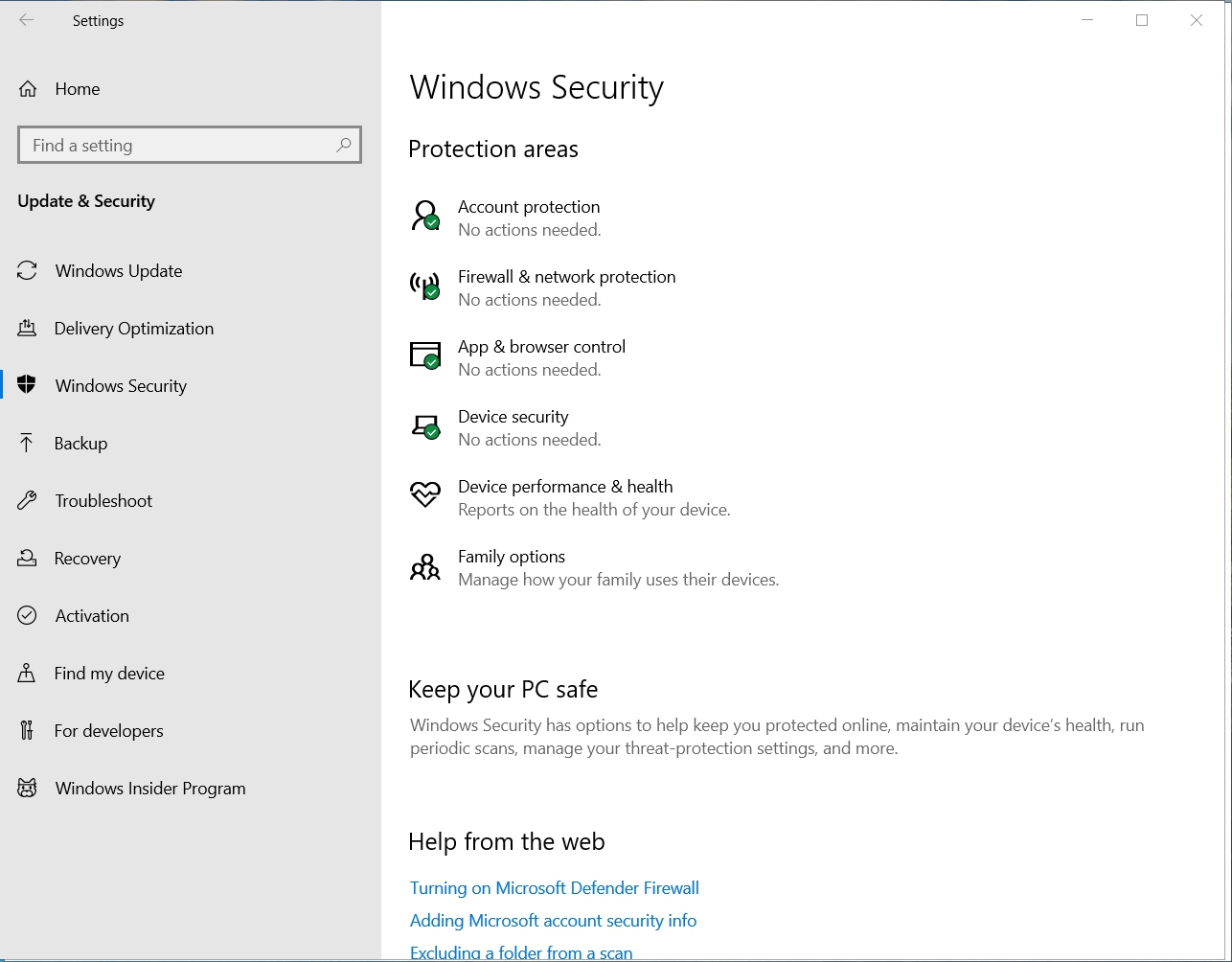Open Turning on Microsoft Defender Firewall link
The image size is (1232, 962).
(x=555, y=888)
